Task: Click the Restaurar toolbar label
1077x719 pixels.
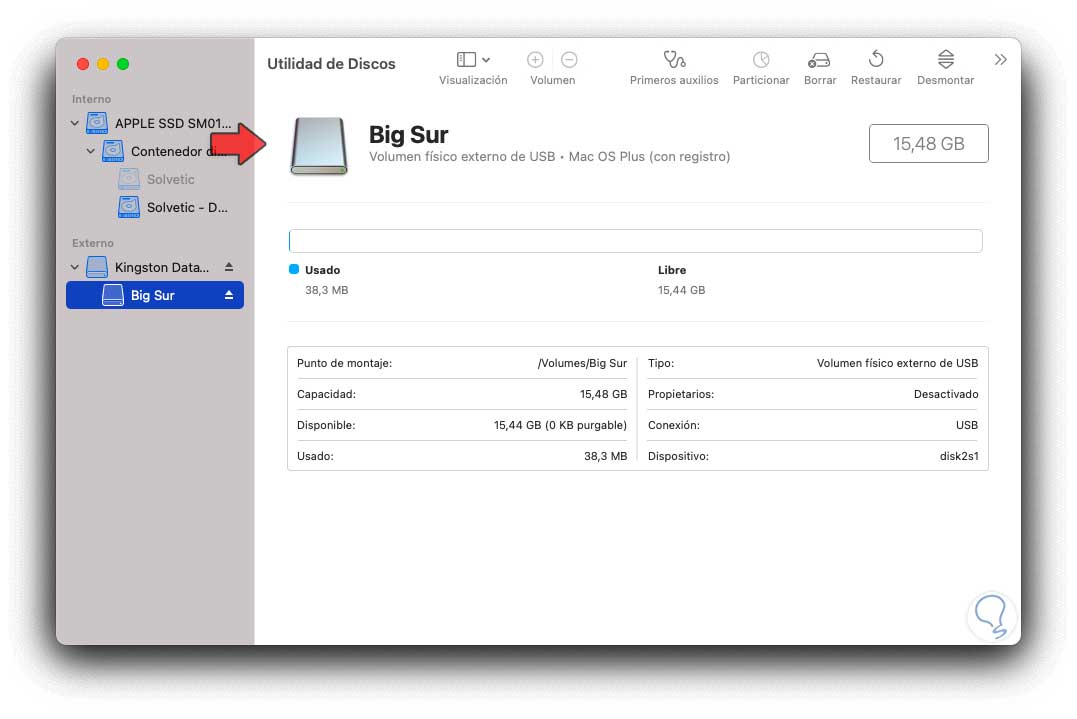Action: (x=876, y=80)
